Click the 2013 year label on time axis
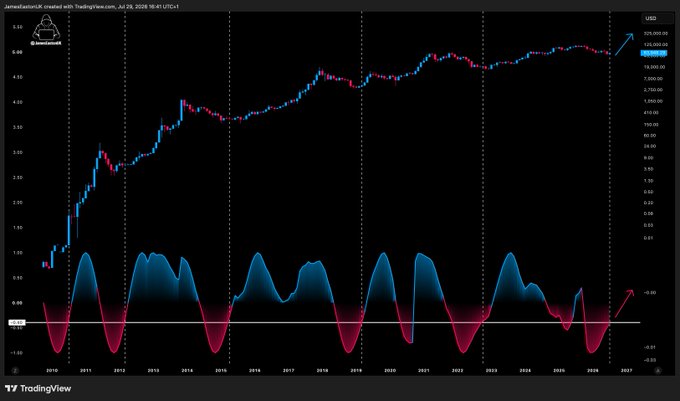The image size is (680, 401). [153, 371]
